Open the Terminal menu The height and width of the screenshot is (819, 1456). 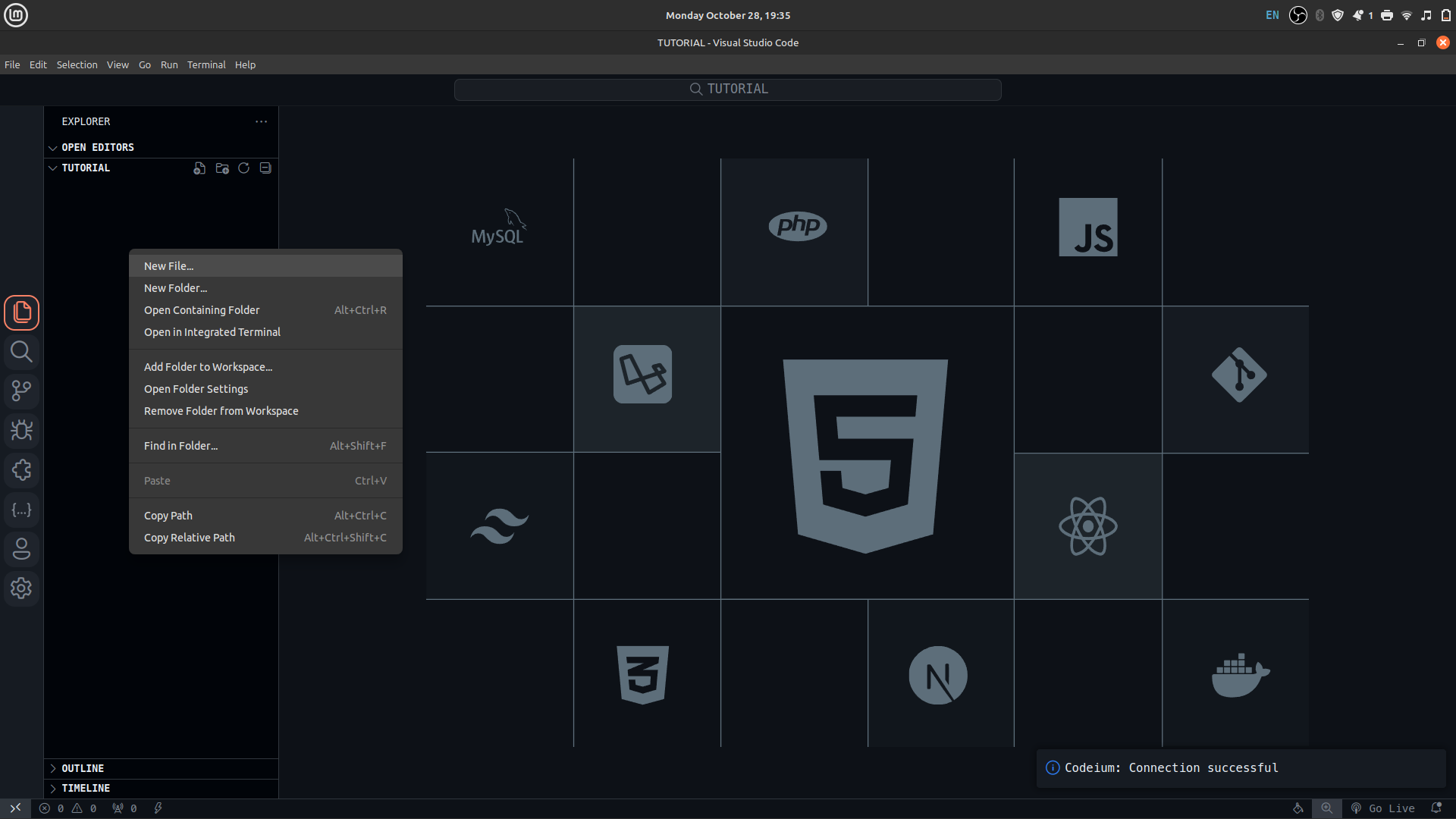tap(206, 64)
